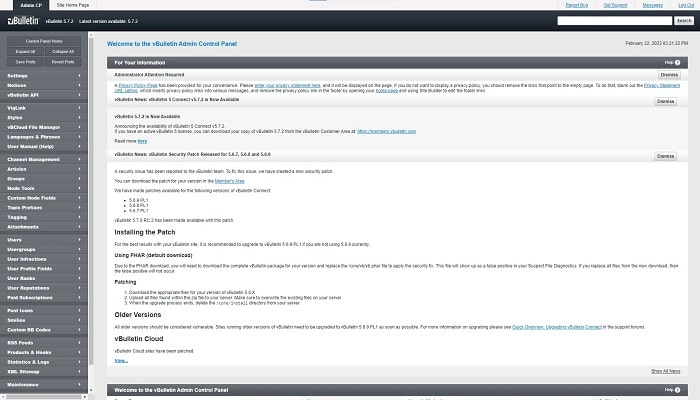Click the sidebar vertical scrollbar
This screenshot has width=700, height=400.
coord(91,201)
